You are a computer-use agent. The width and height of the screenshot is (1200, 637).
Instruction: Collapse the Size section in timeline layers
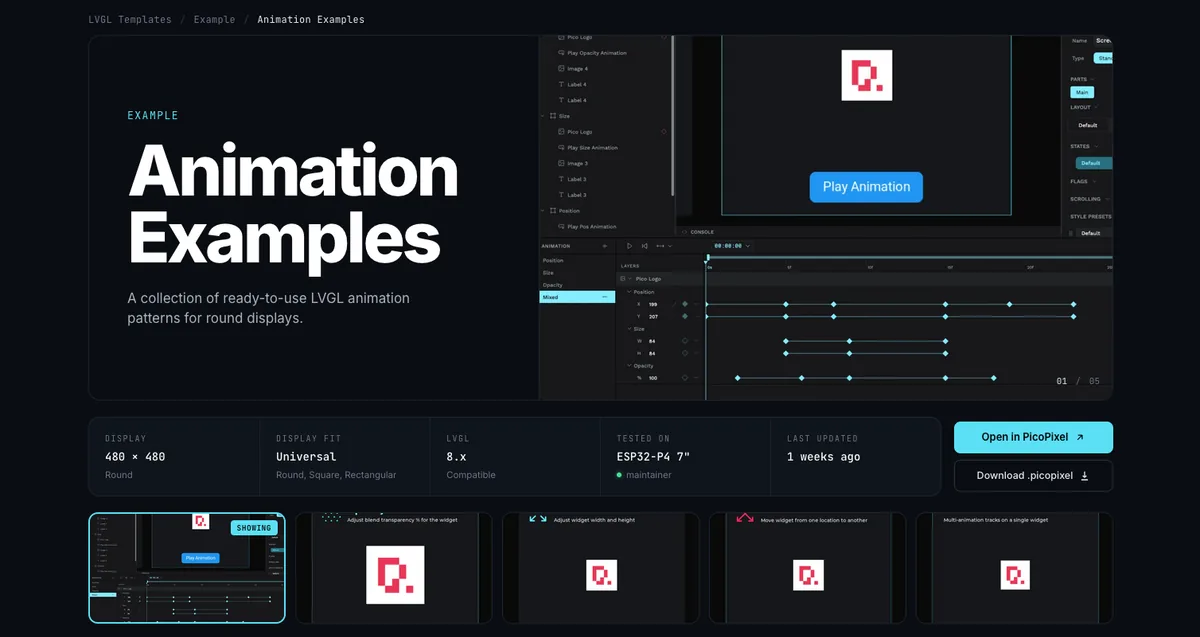630,329
